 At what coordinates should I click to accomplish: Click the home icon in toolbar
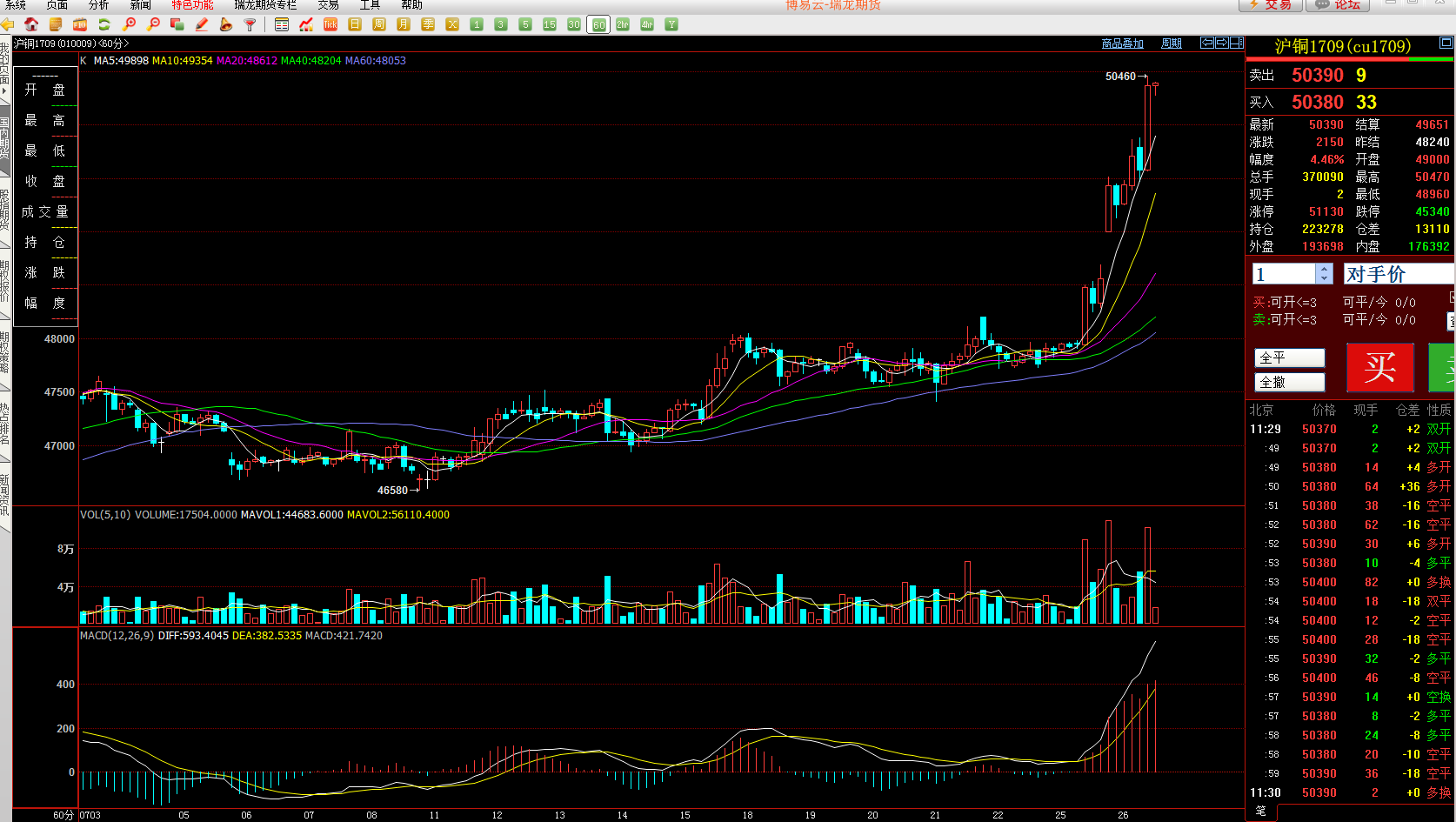pos(31,24)
